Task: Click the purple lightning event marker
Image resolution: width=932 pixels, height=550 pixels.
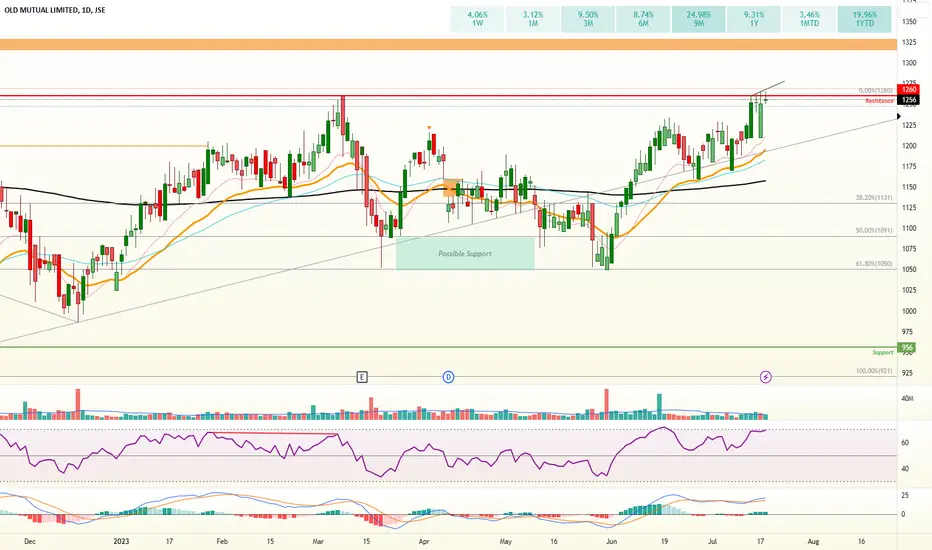Action: pos(766,377)
